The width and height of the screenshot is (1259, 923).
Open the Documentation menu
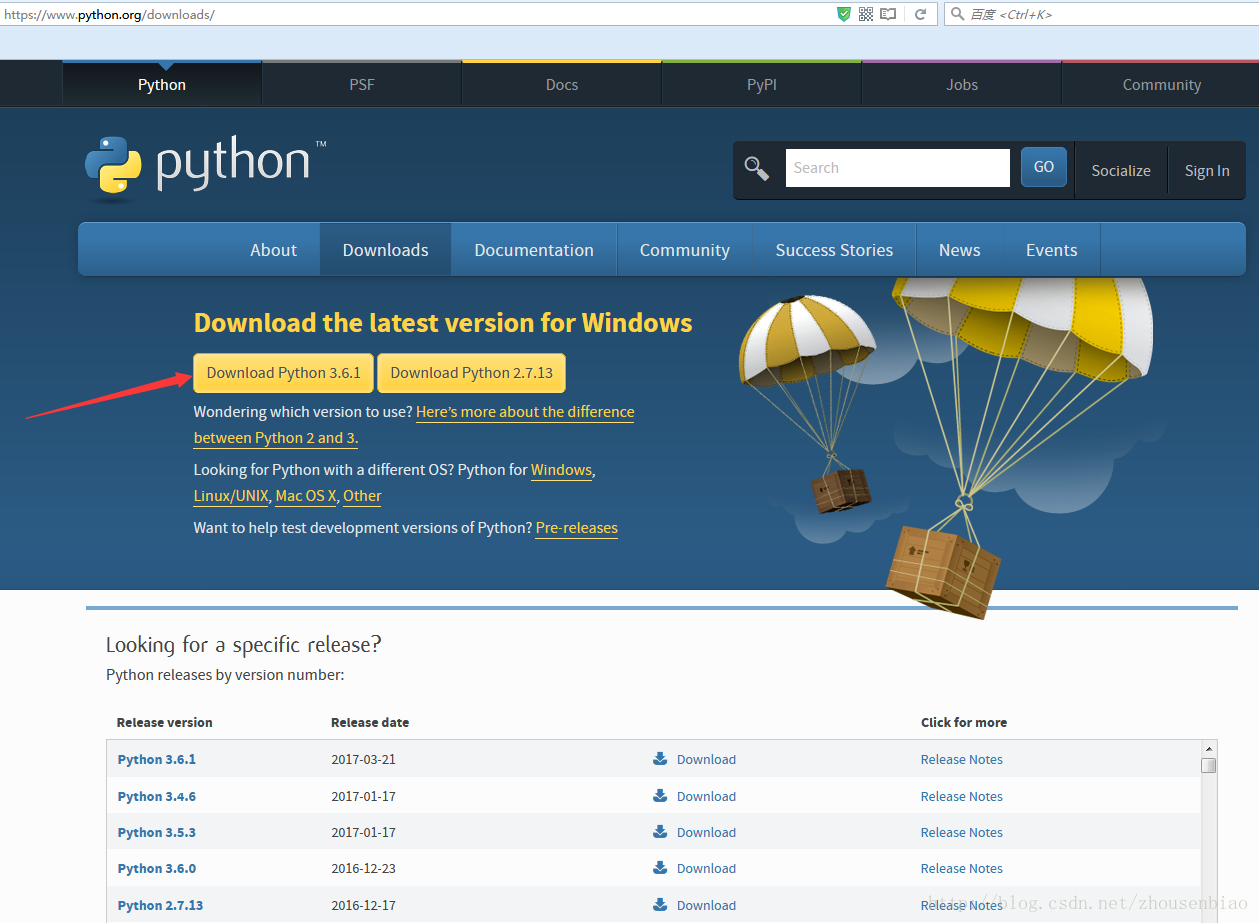[x=534, y=250]
